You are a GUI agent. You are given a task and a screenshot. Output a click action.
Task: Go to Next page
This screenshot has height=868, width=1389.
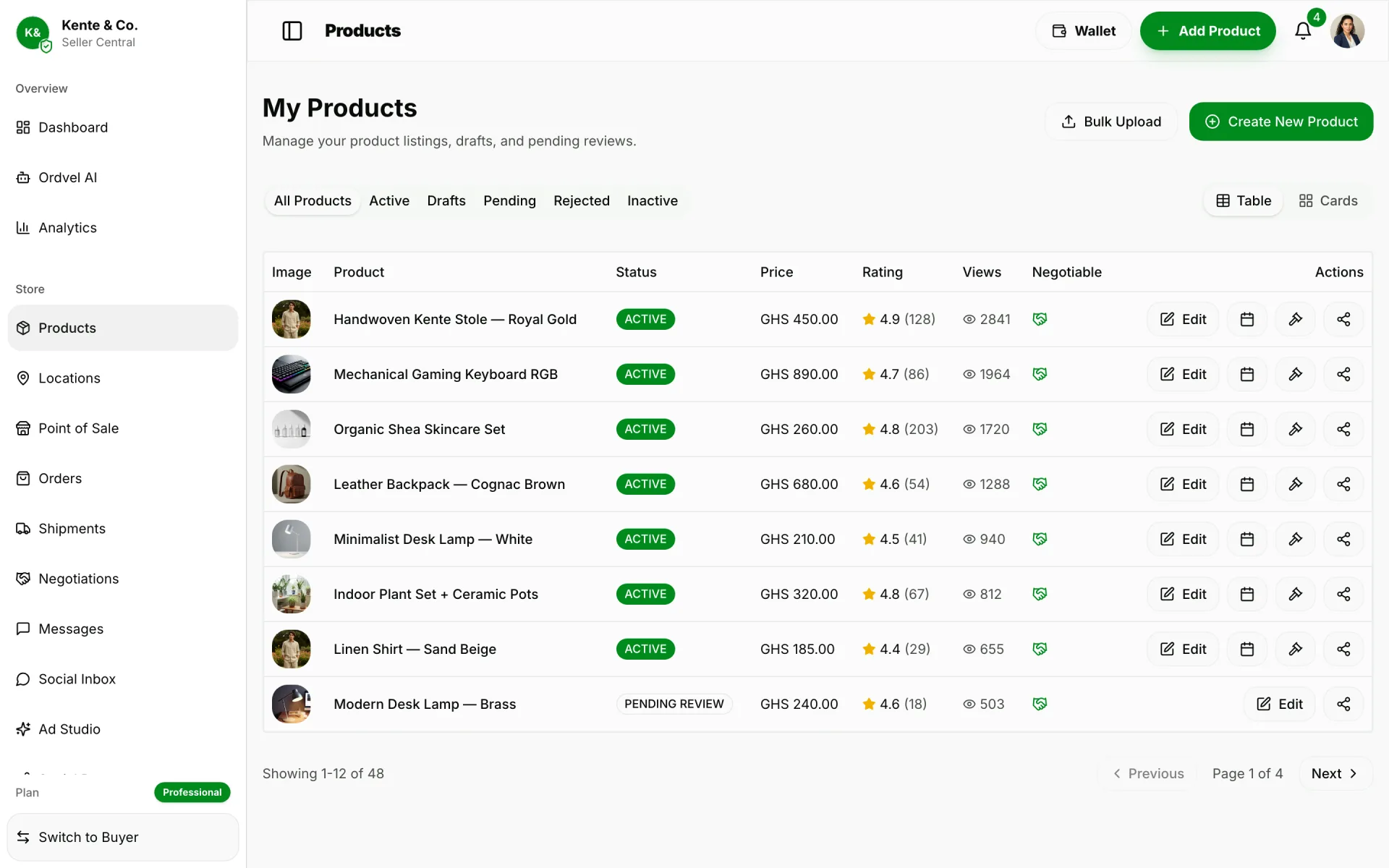[1335, 773]
